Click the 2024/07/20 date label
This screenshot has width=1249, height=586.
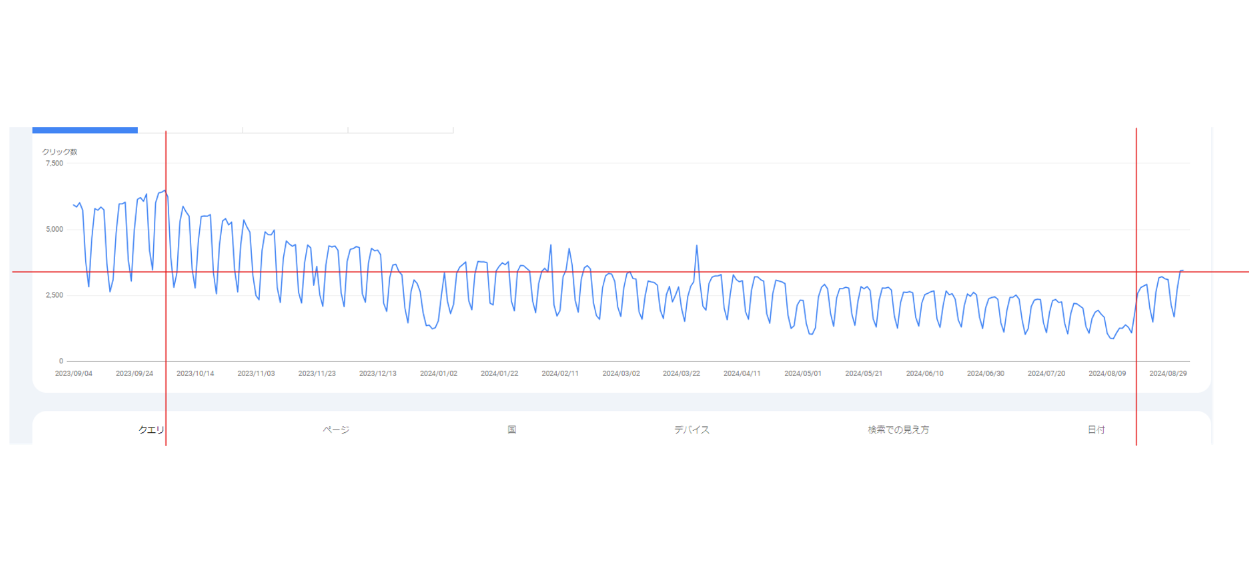point(1046,373)
